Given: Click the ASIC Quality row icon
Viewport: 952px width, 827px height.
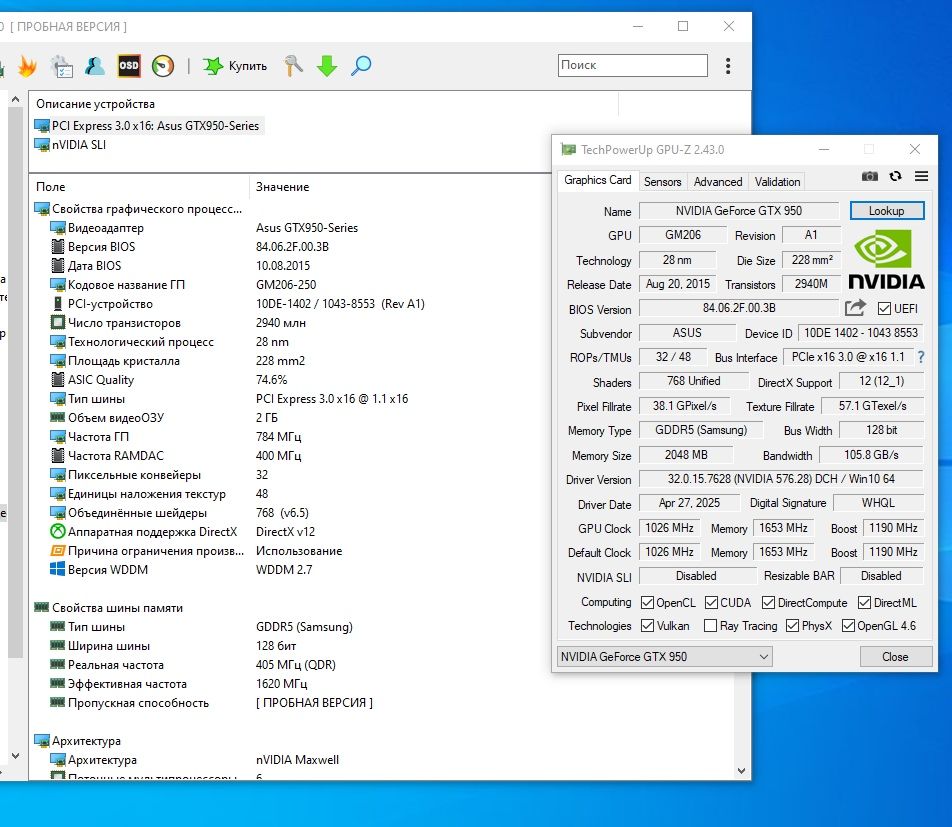Looking at the screenshot, I should 57,379.
